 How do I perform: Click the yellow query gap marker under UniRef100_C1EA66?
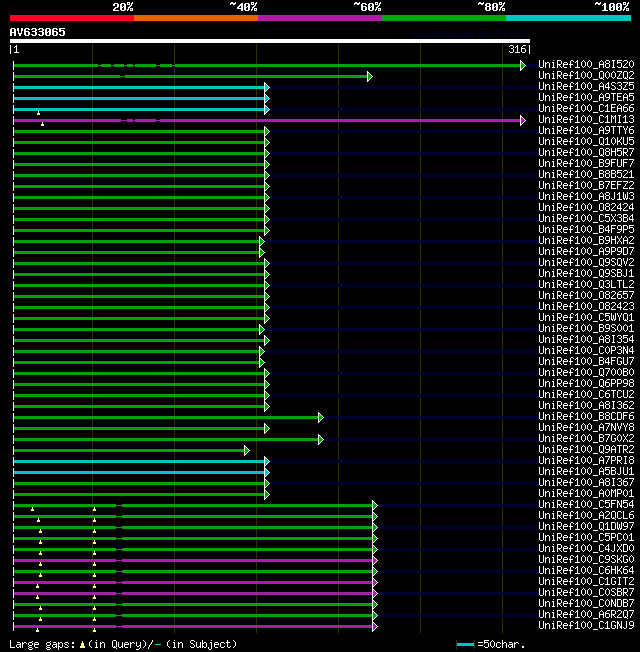point(38,113)
